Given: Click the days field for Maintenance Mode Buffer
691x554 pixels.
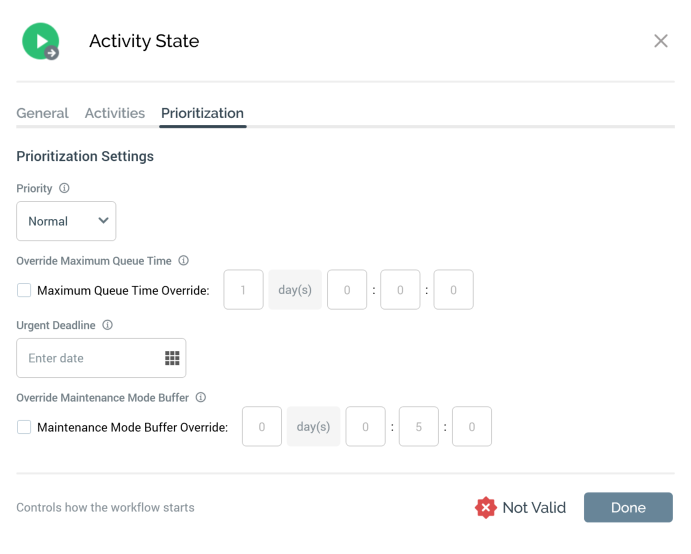Looking at the screenshot, I should (x=262, y=426).
